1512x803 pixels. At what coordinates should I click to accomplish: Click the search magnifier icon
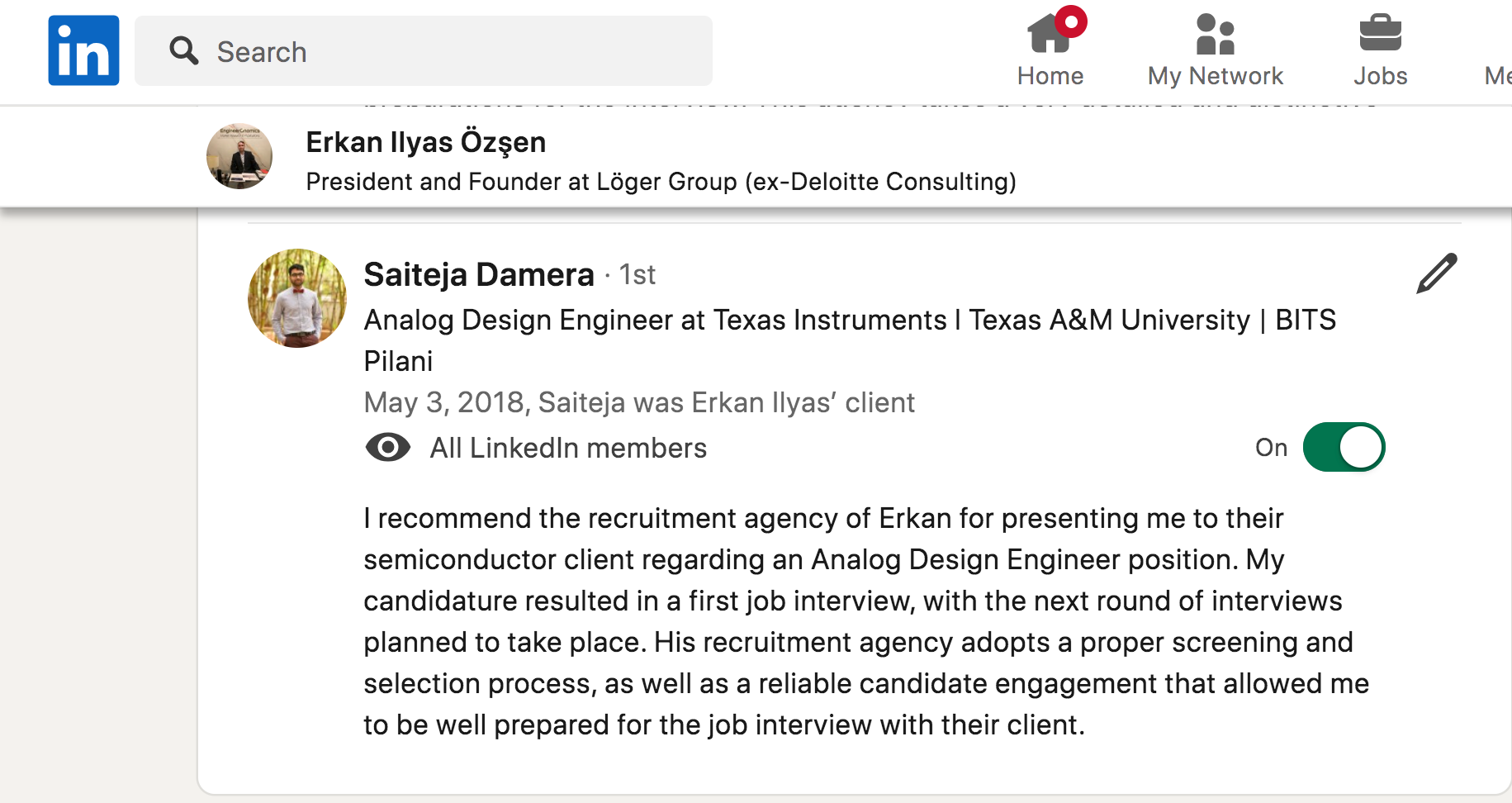pyautogui.click(x=183, y=51)
